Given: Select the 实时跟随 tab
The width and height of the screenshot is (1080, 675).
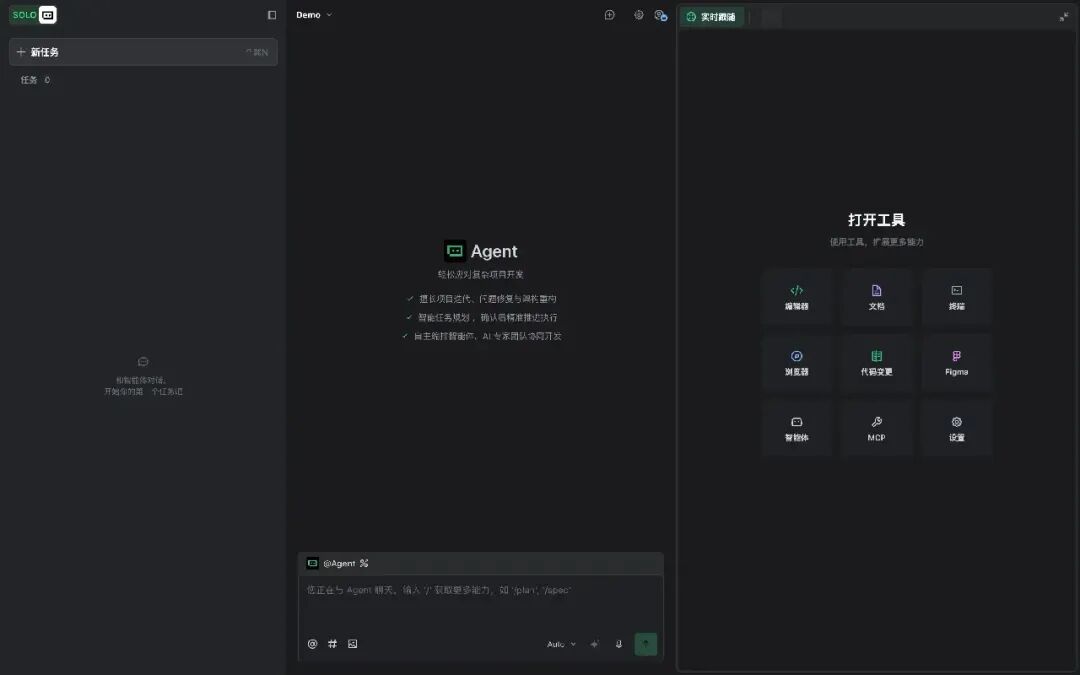Looking at the screenshot, I should pos(712,17).
